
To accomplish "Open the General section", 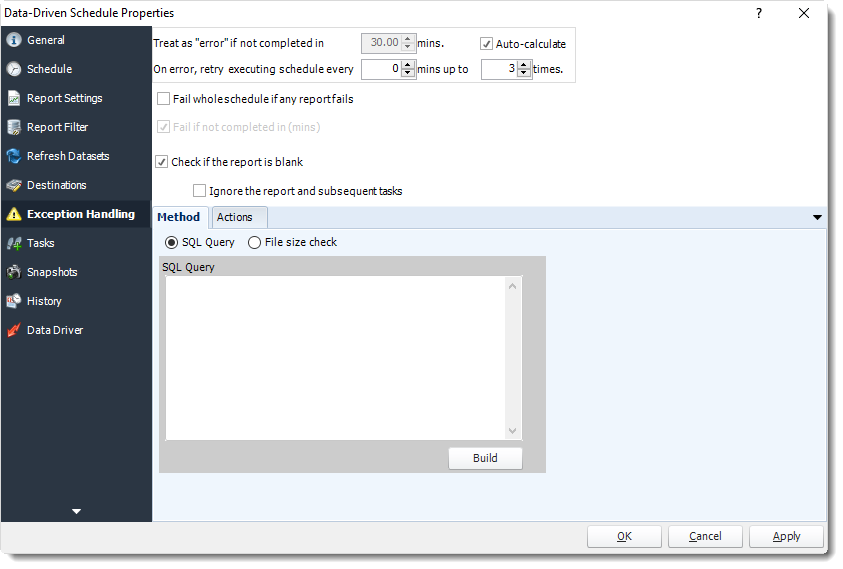I will coord(46,40).
